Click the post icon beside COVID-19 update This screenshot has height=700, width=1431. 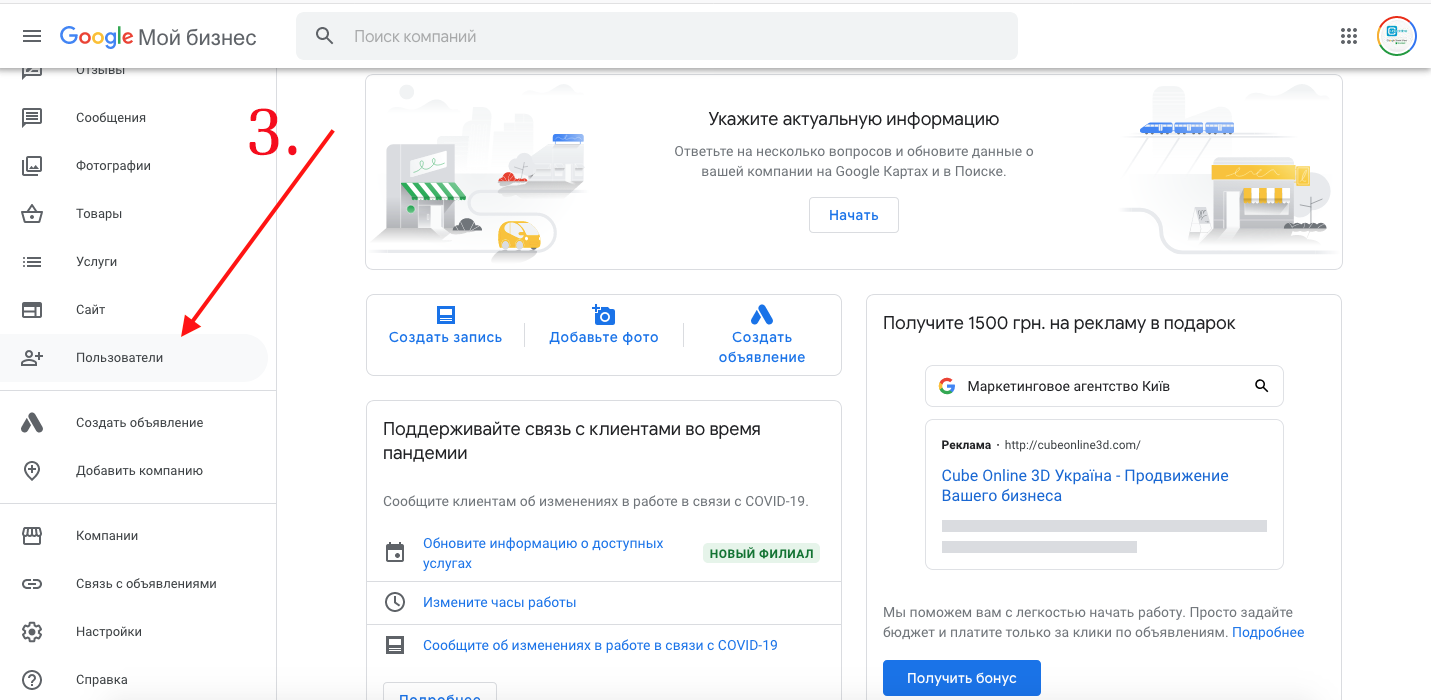(x=395, y=645)
